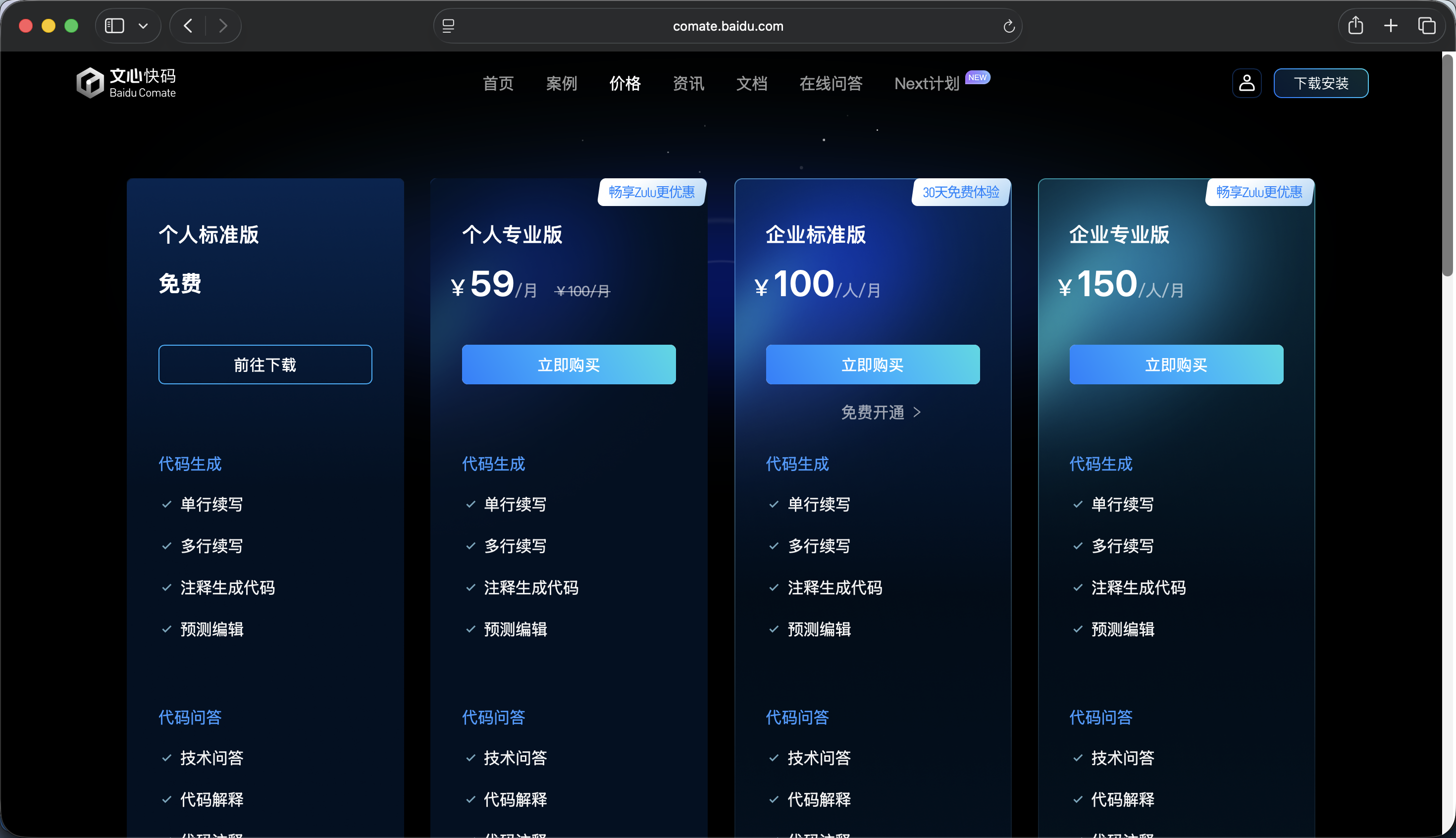The width and height of the screenshot is (1456, 838).
Task: Show the tab overview icon
Action: point(1427,26)
